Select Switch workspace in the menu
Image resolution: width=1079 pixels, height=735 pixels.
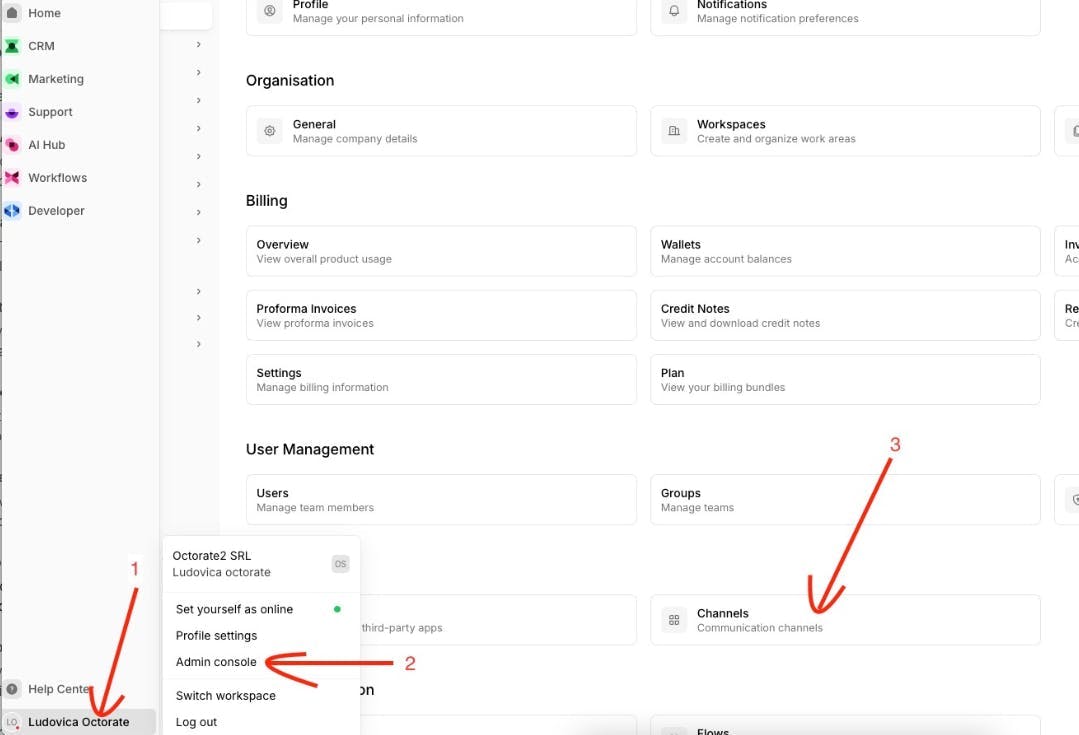225,696
